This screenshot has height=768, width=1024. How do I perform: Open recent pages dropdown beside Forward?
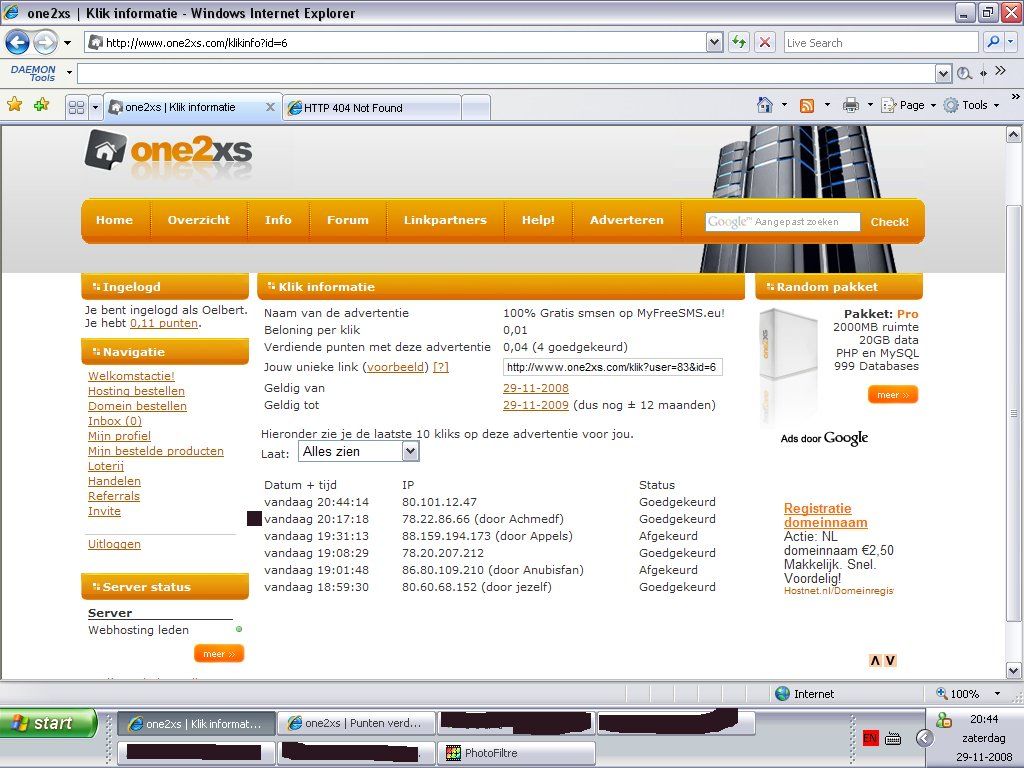67,43
